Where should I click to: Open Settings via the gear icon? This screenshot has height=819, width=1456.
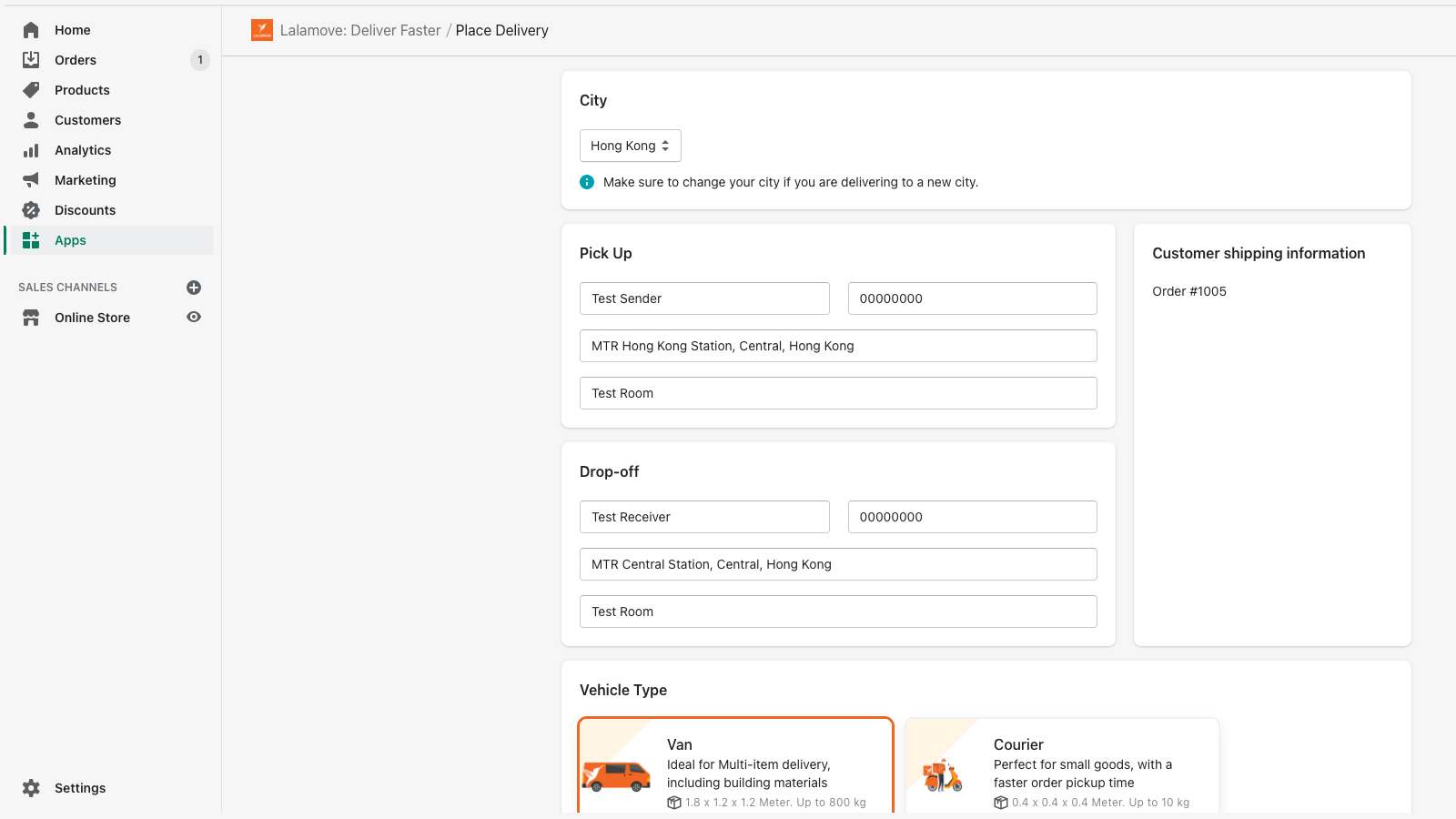[31, 788]
